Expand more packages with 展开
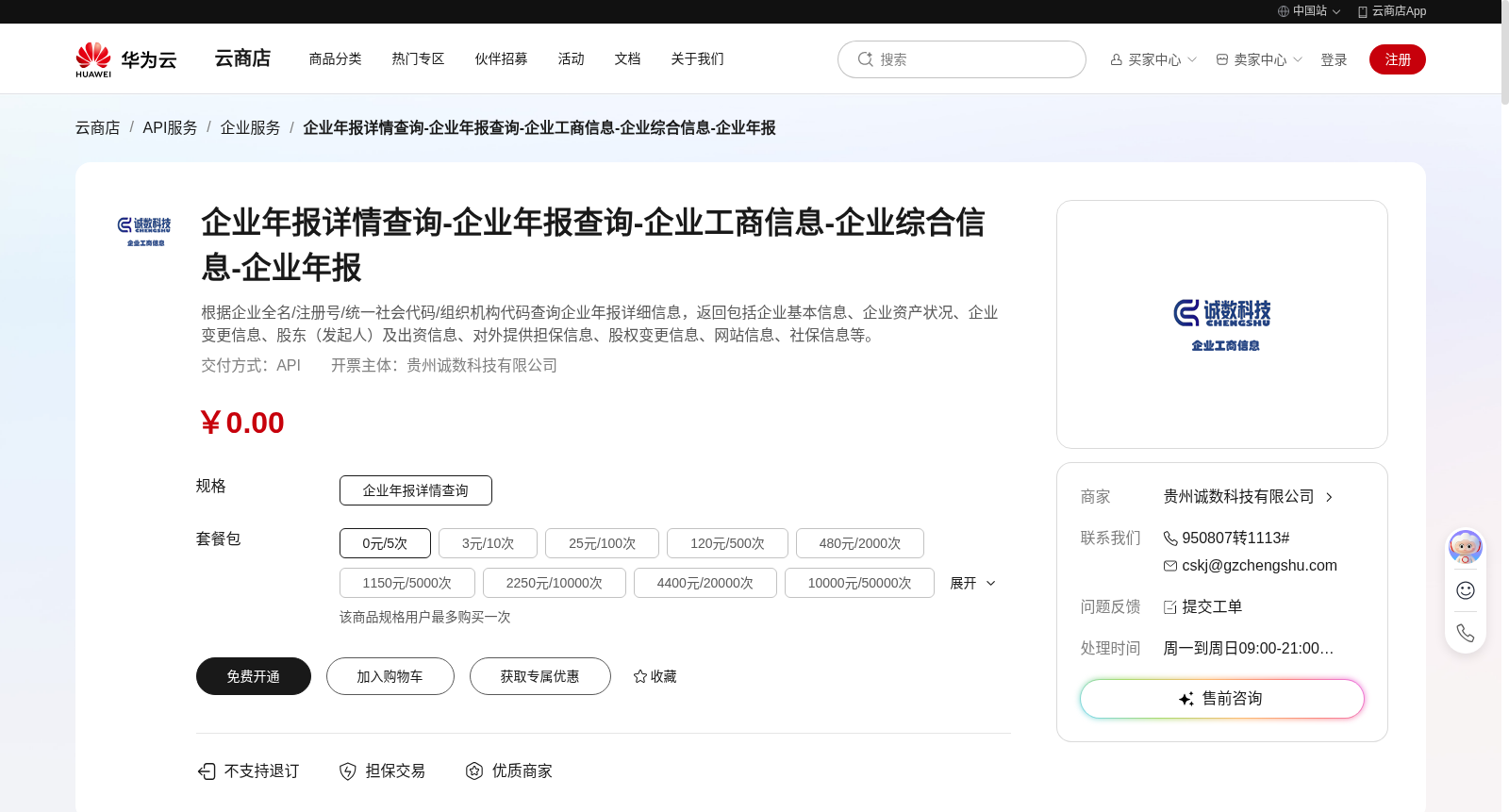The height and width of the screenshot is (812, 1509). [972, 583]
